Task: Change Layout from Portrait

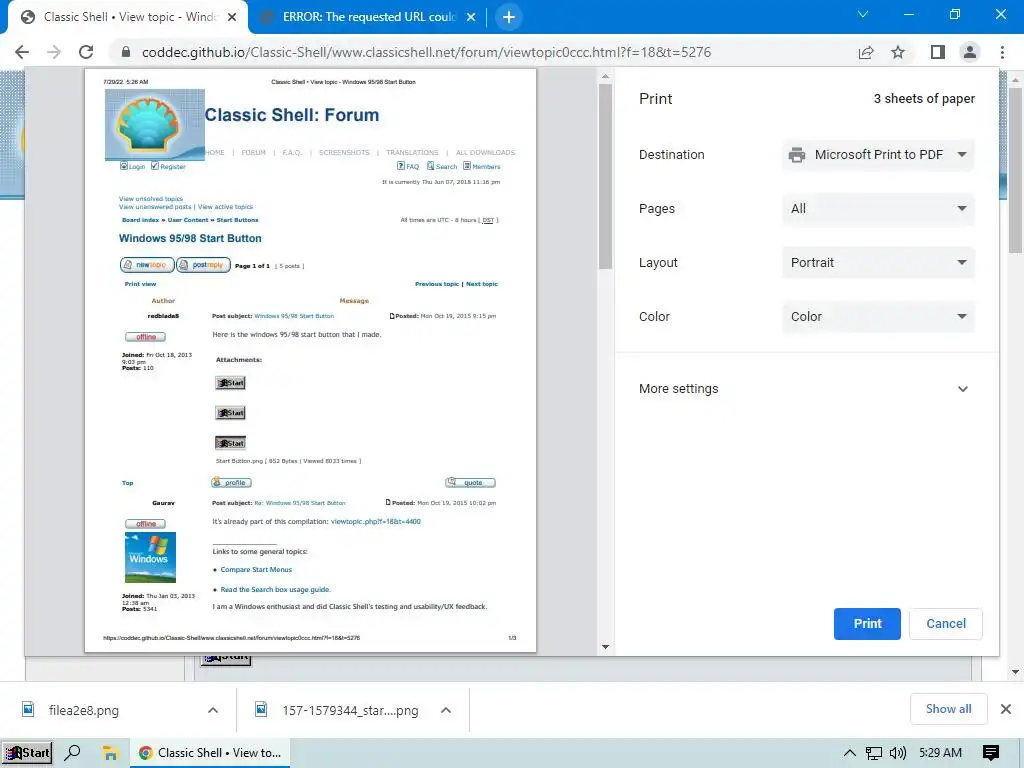Action: (878, 263)
